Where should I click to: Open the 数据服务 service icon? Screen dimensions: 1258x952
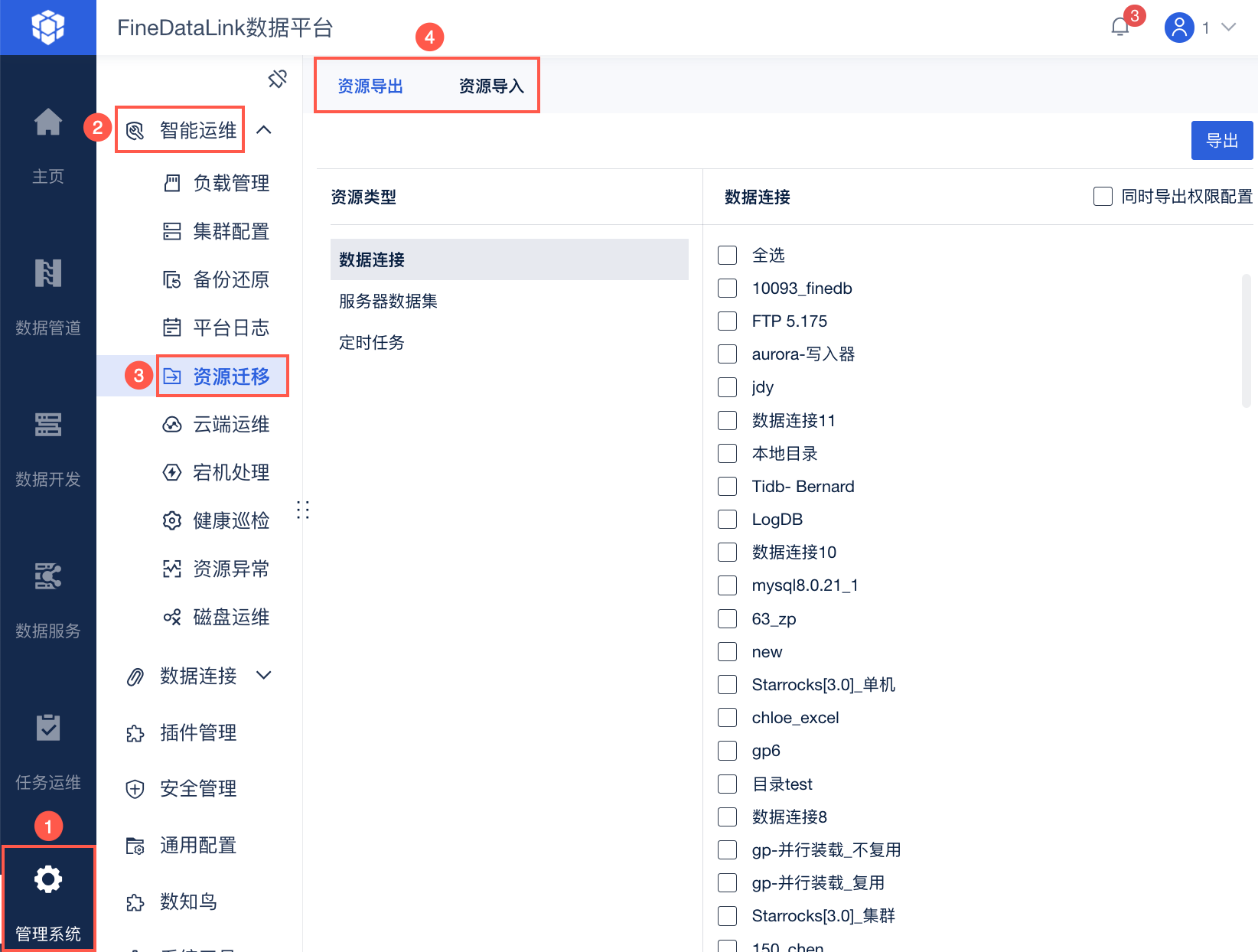click(48, 576)
